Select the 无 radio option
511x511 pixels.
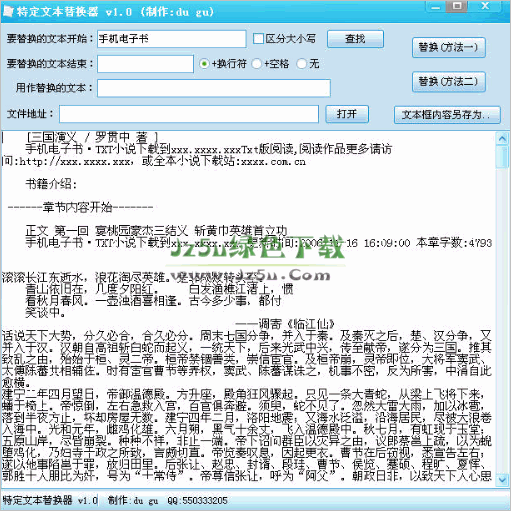tap(301, 63)
